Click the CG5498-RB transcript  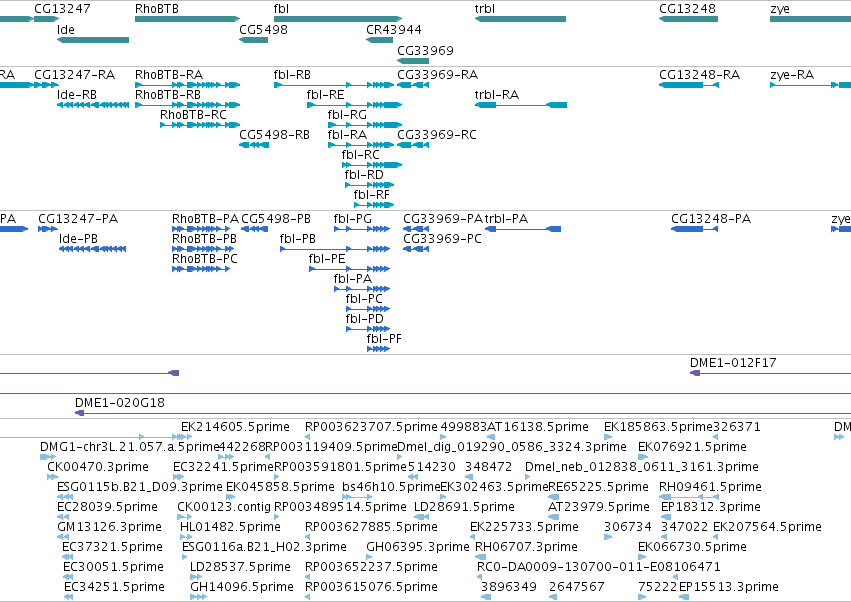tap(254, 145)
